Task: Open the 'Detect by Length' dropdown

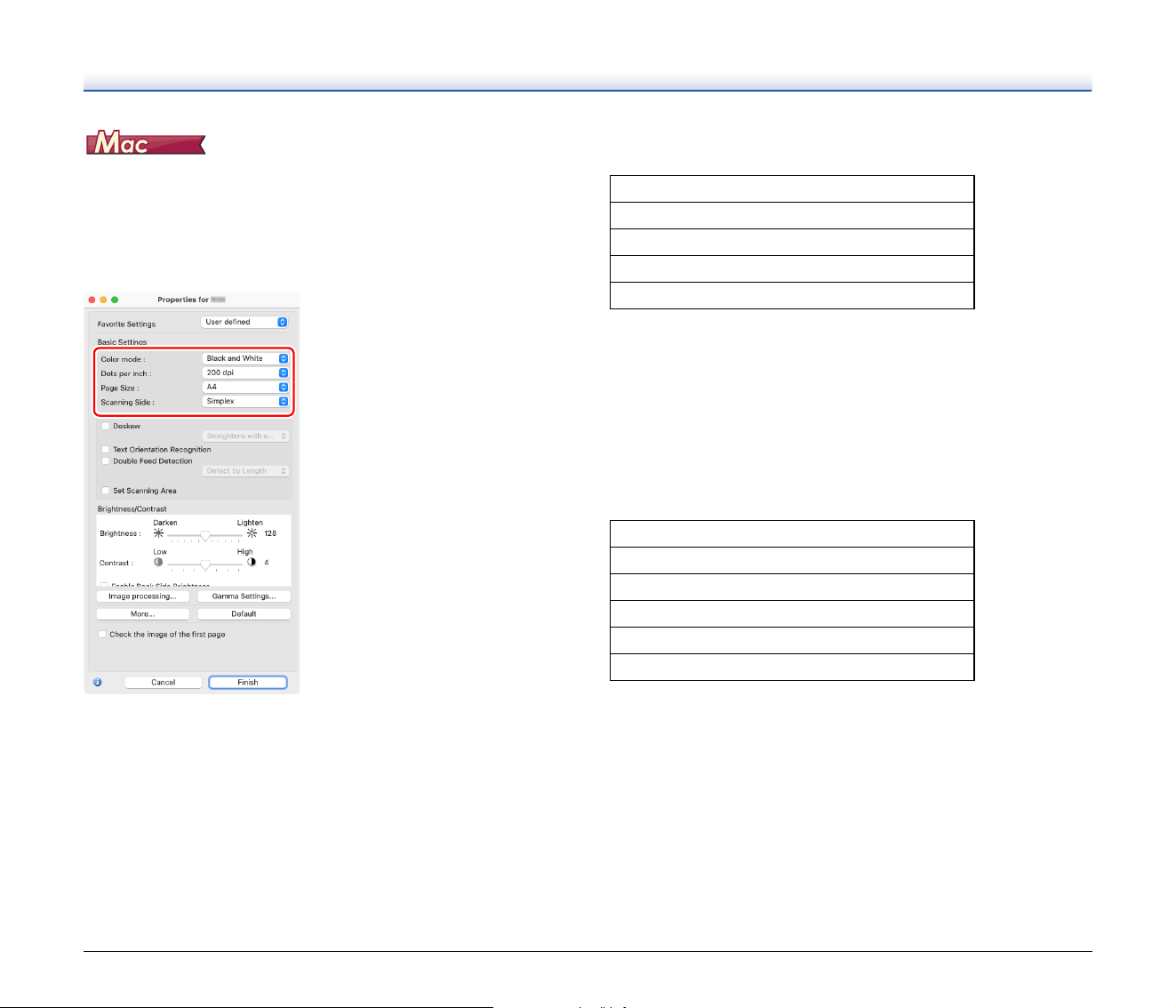Action: (246, 471)
